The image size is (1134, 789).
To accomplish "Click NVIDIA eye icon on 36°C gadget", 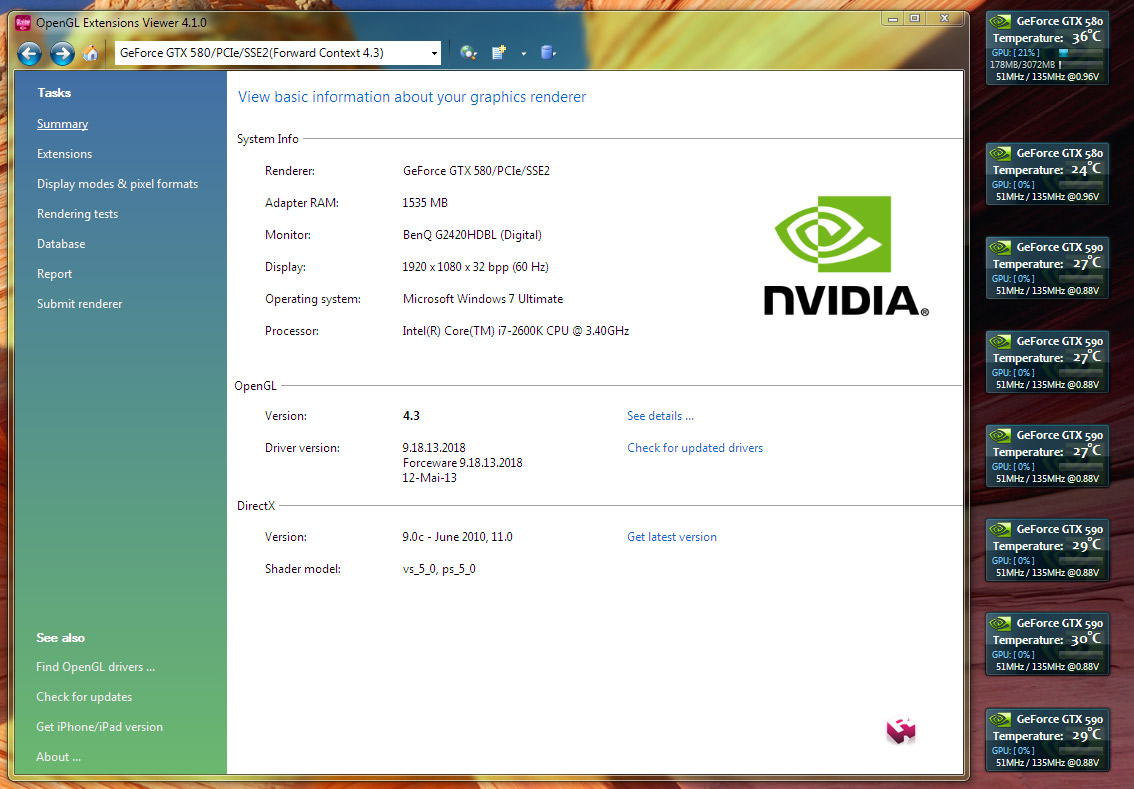I will (1000, 22).
